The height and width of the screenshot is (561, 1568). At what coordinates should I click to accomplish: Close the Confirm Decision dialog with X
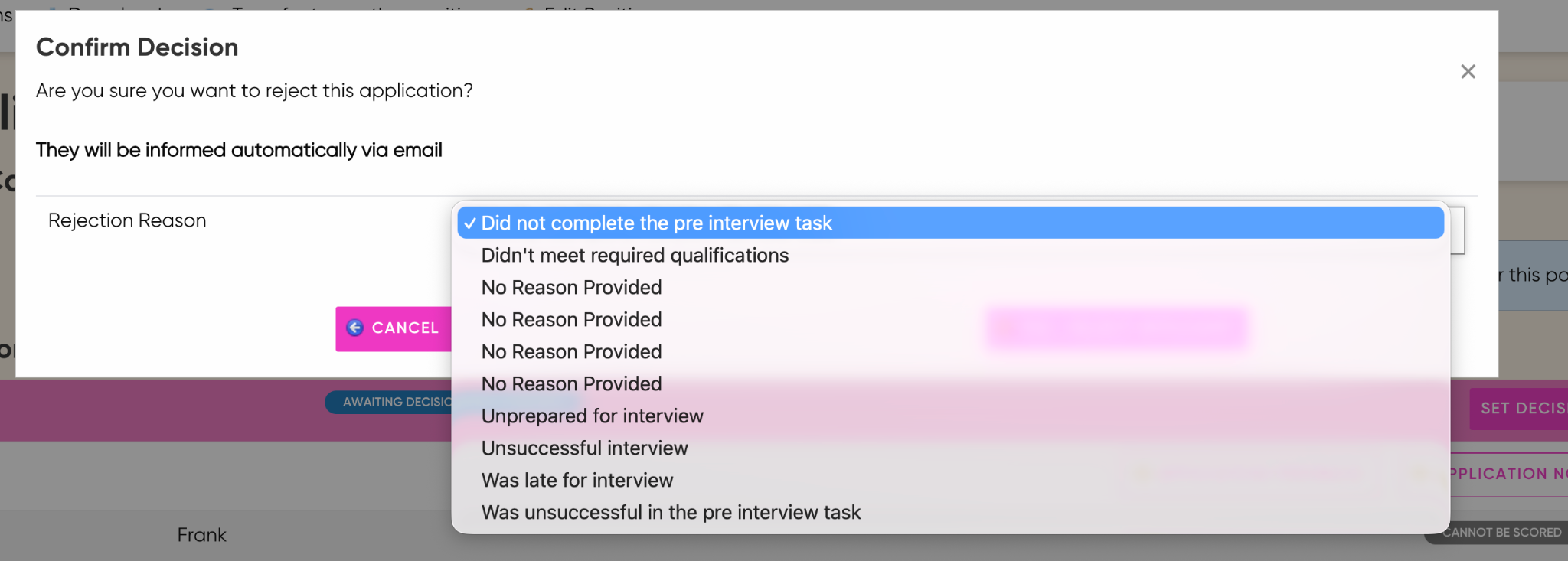(1468, 72)
